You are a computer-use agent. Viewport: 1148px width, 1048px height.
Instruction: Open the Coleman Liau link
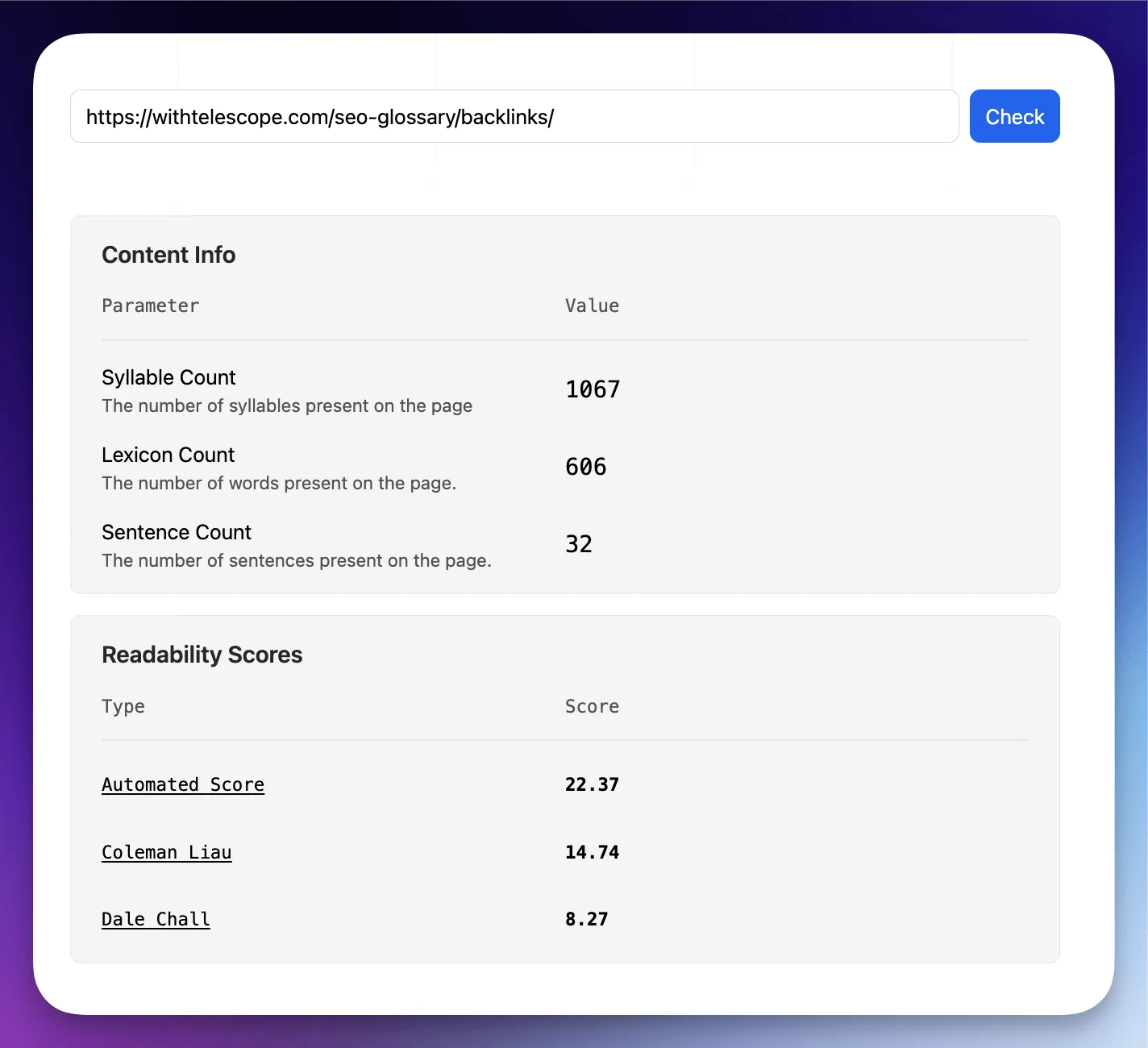[x=166, y=851]
